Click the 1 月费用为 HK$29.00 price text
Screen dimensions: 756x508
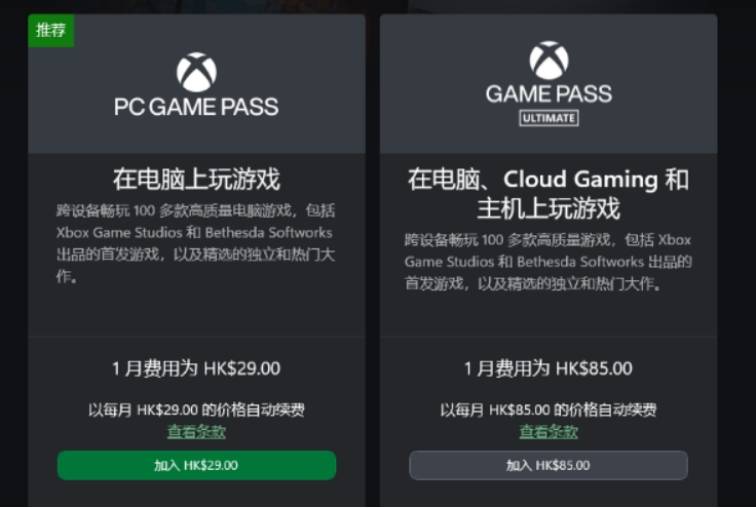tap(196, 368)
